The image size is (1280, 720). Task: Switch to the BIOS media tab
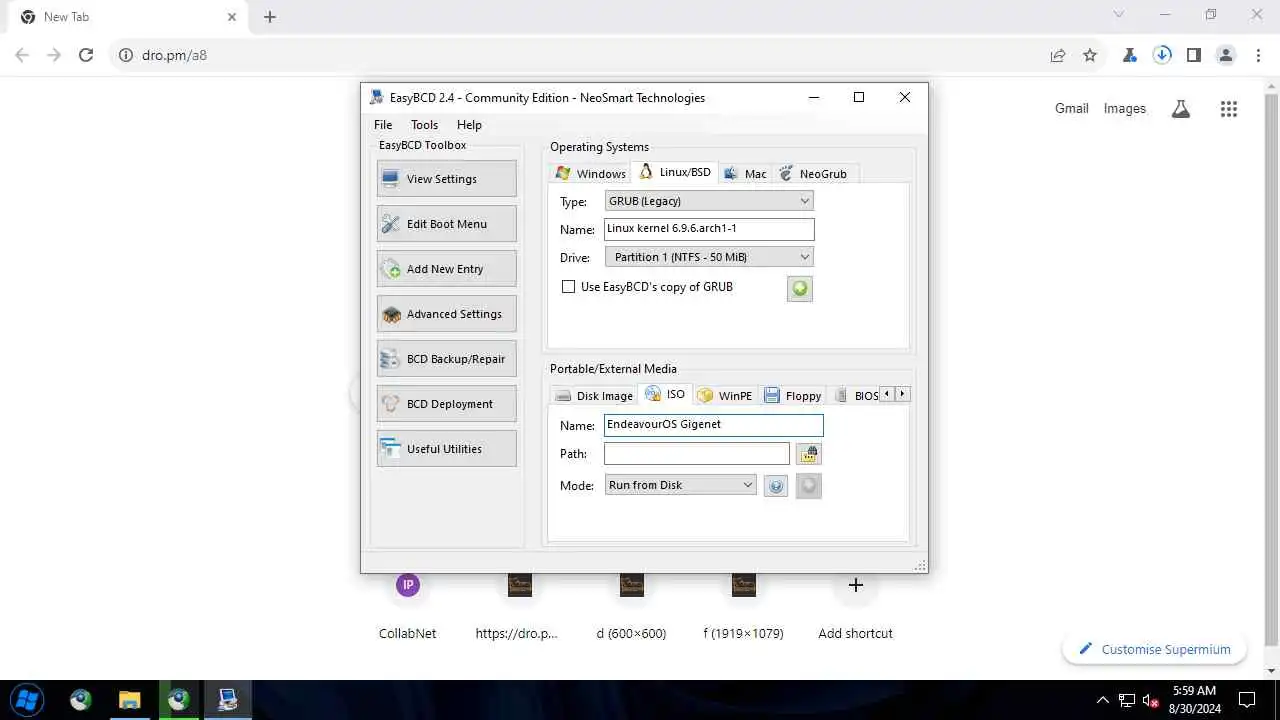click(856, 396)
